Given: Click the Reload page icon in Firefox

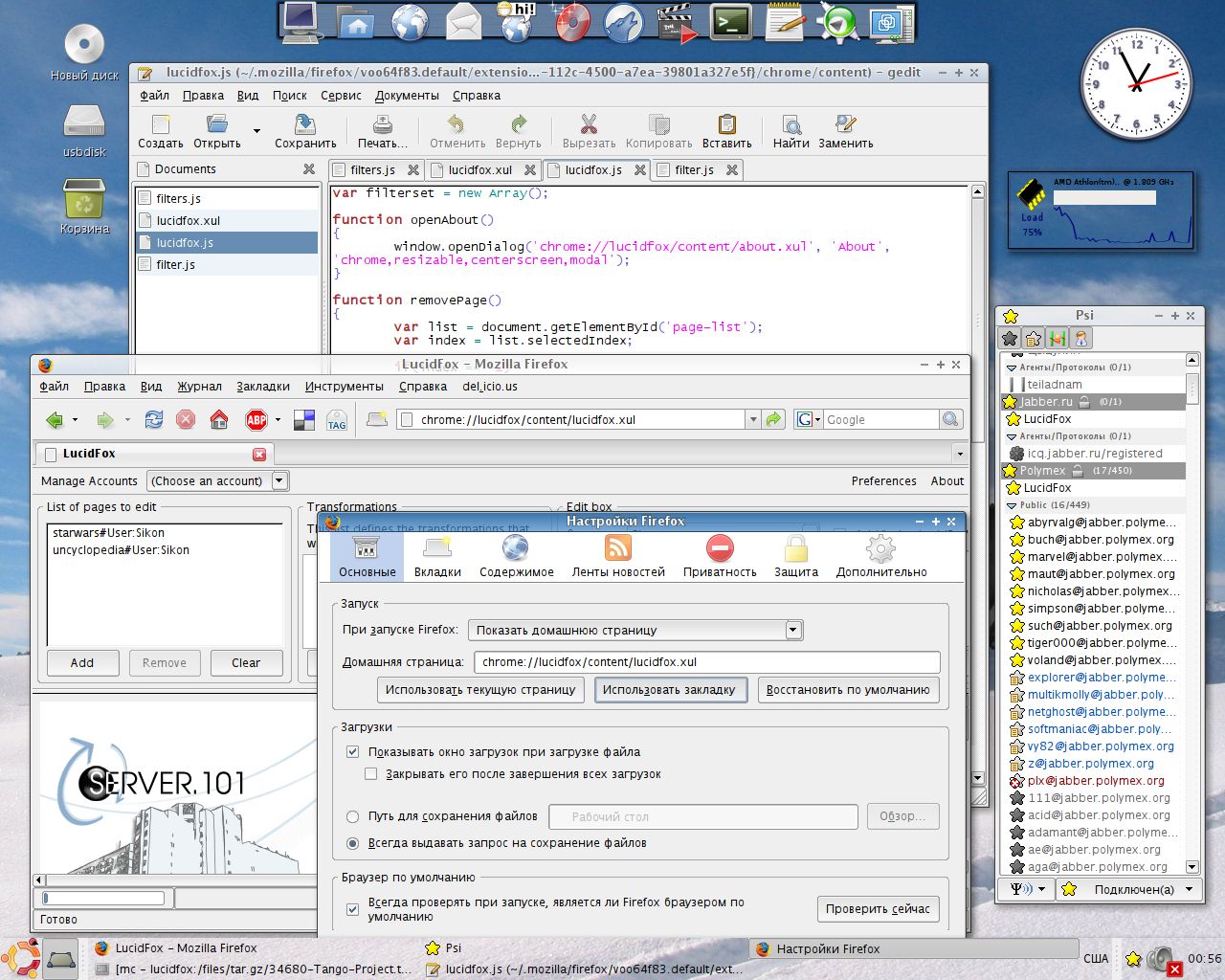Looking at the screenshot, I should tap(154, 420).
